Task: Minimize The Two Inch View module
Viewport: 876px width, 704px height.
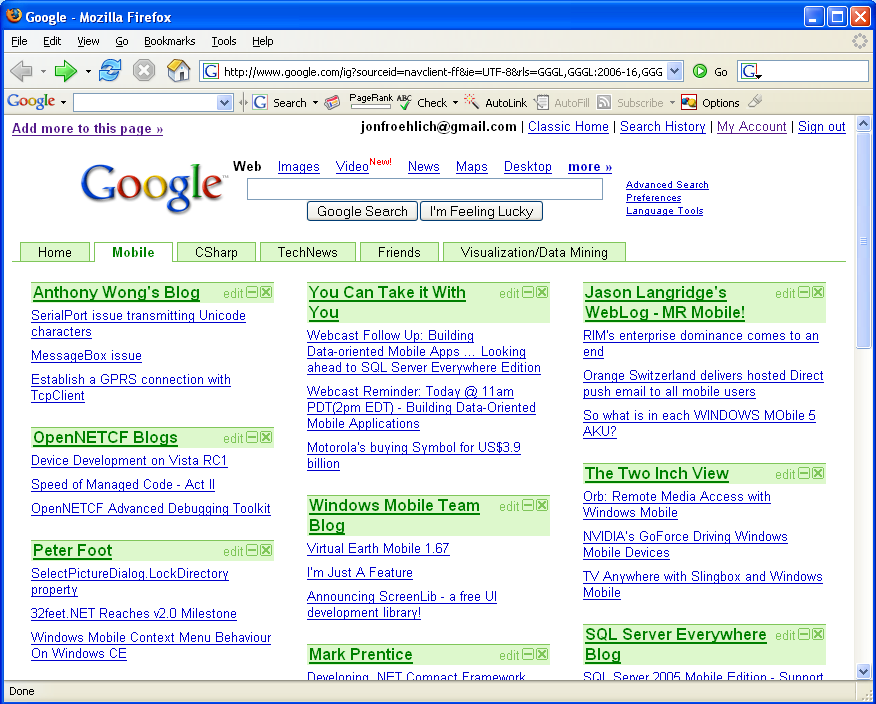Action: tap(804, 473)
